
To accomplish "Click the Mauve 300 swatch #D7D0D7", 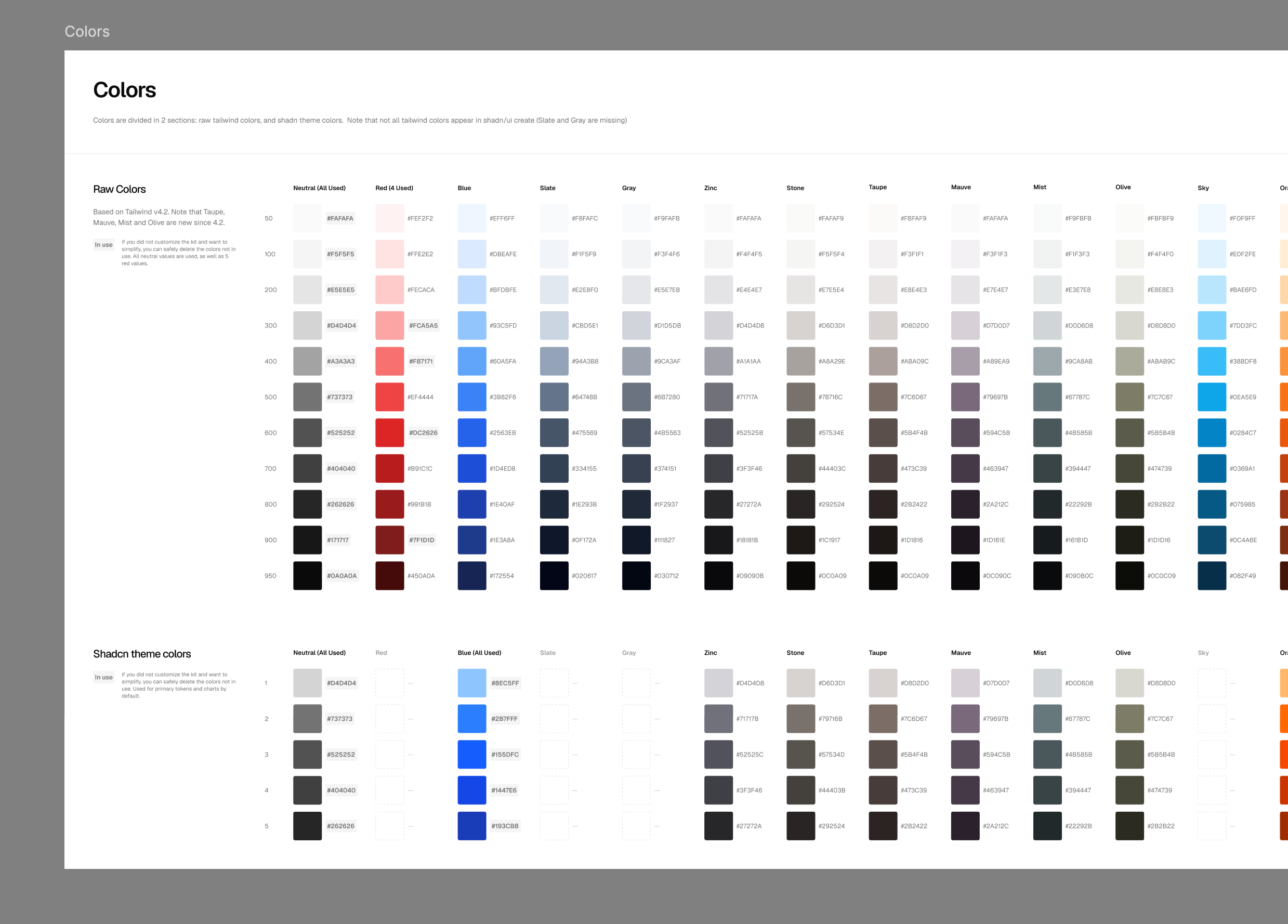I will point(965,325).
